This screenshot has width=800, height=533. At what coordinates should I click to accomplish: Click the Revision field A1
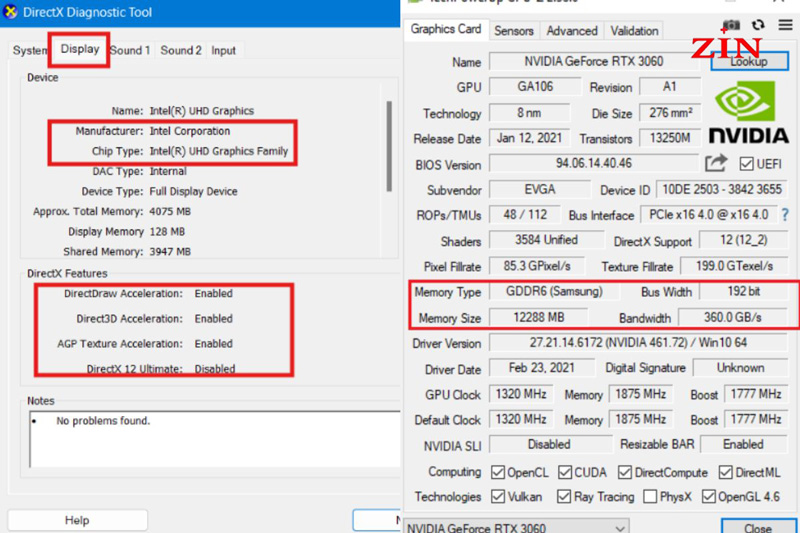click(669, 87)
